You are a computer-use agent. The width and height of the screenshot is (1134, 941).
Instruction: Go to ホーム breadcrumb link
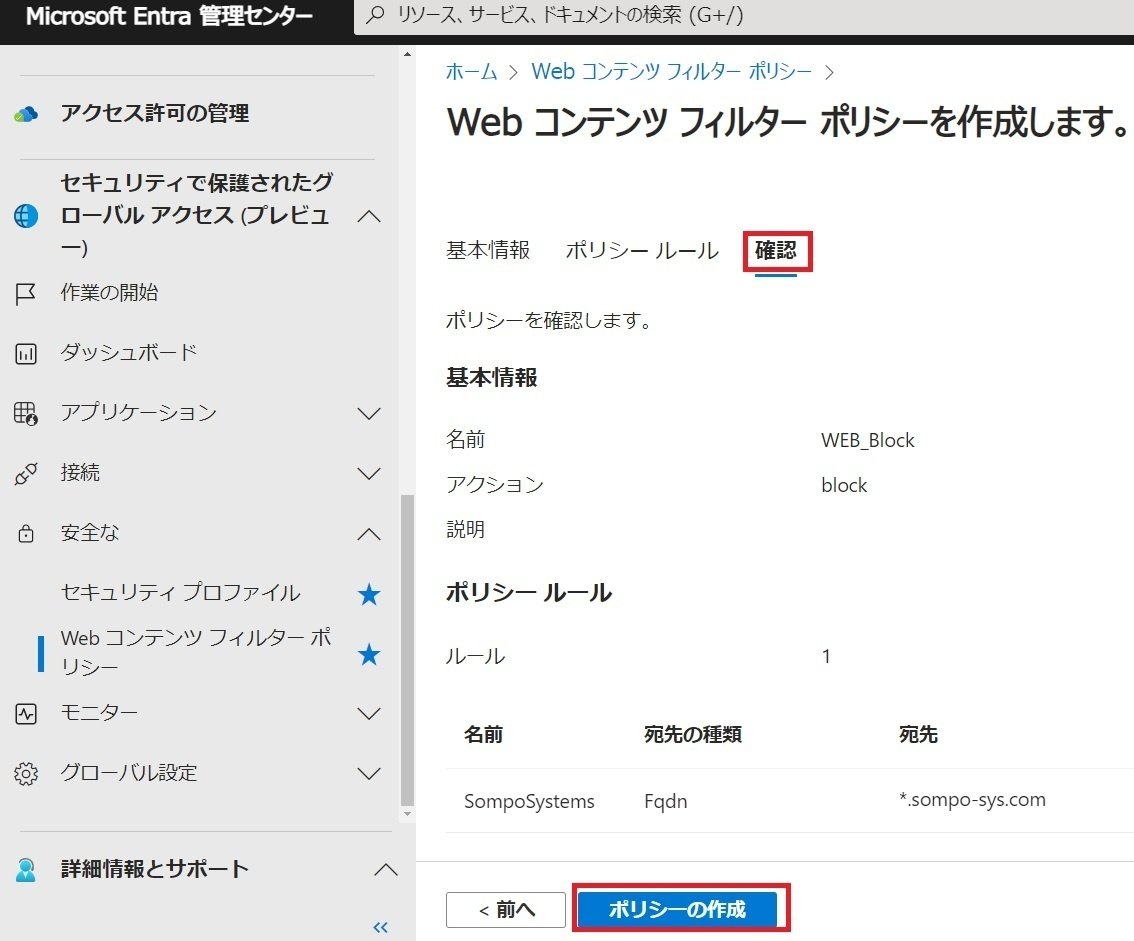[x=472, y=71]
